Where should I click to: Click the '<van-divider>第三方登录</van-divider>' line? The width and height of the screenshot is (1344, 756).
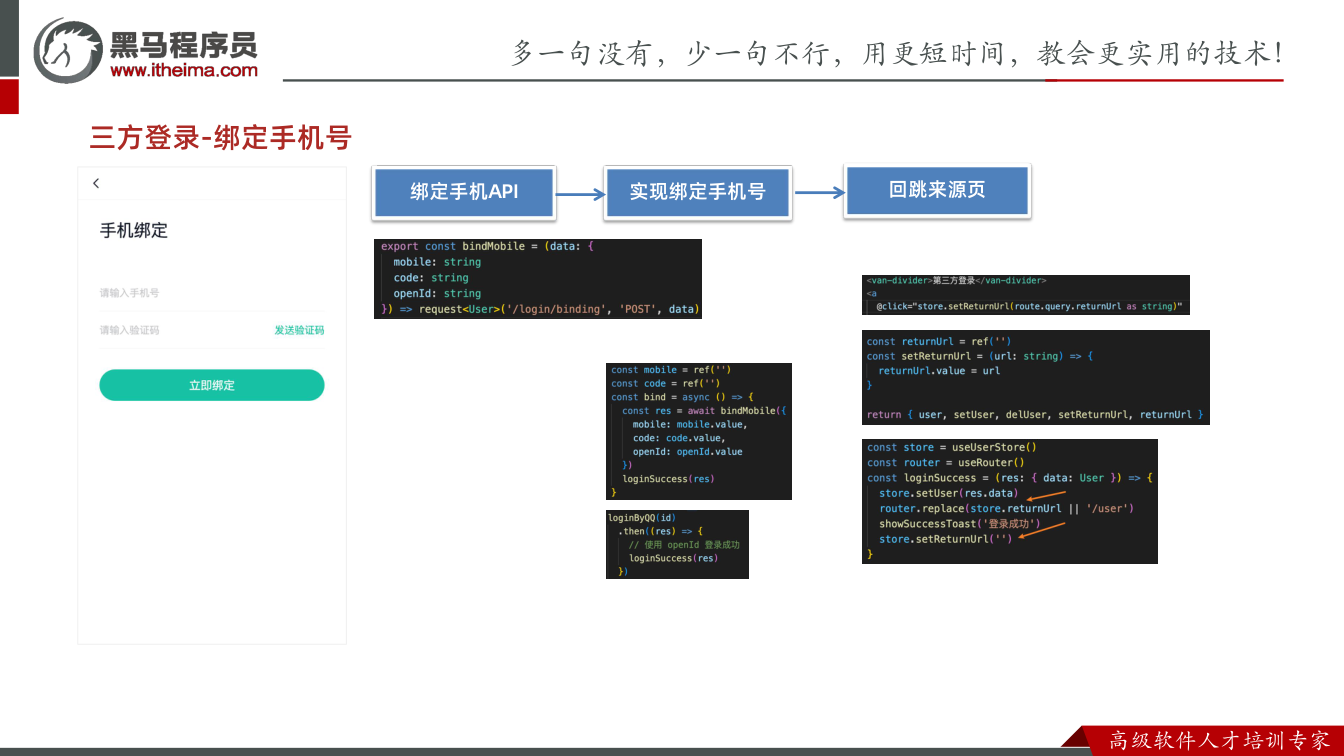click(956, 281)
